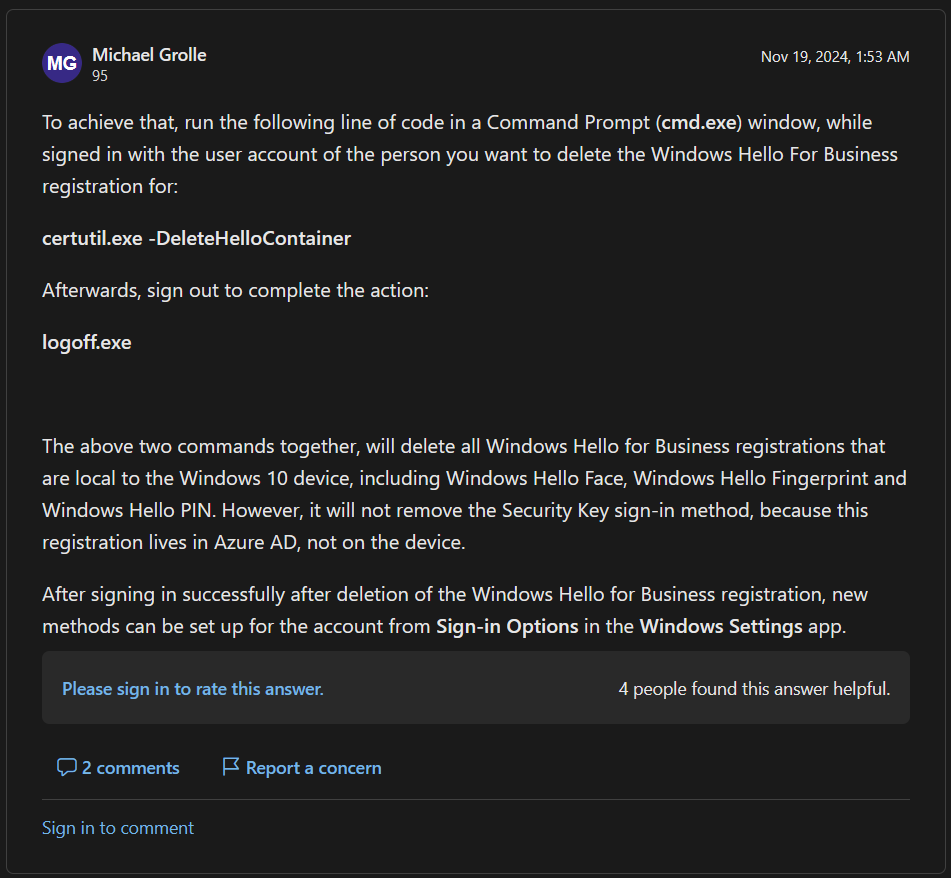951x878 pixels.
Task: Open Michael Grolle's profile name
Action: (149, 55)
